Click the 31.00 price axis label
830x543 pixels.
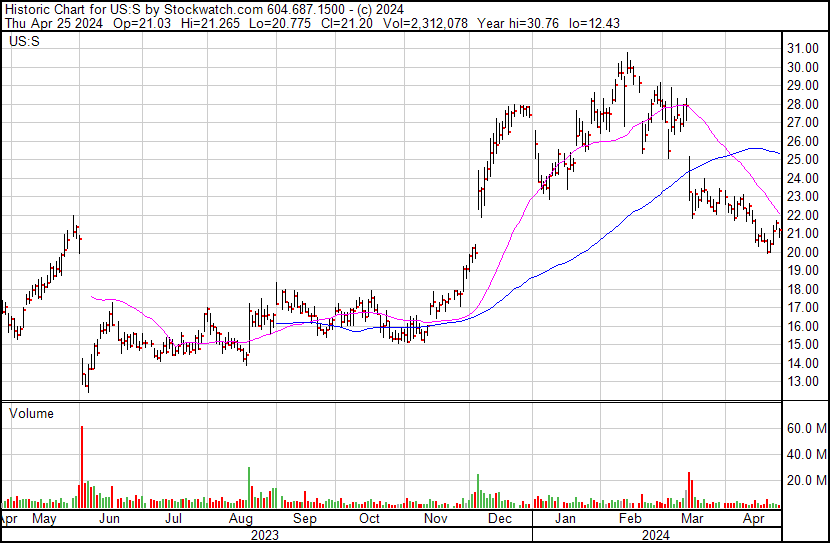pyautogui.click(x=803, y=49)
